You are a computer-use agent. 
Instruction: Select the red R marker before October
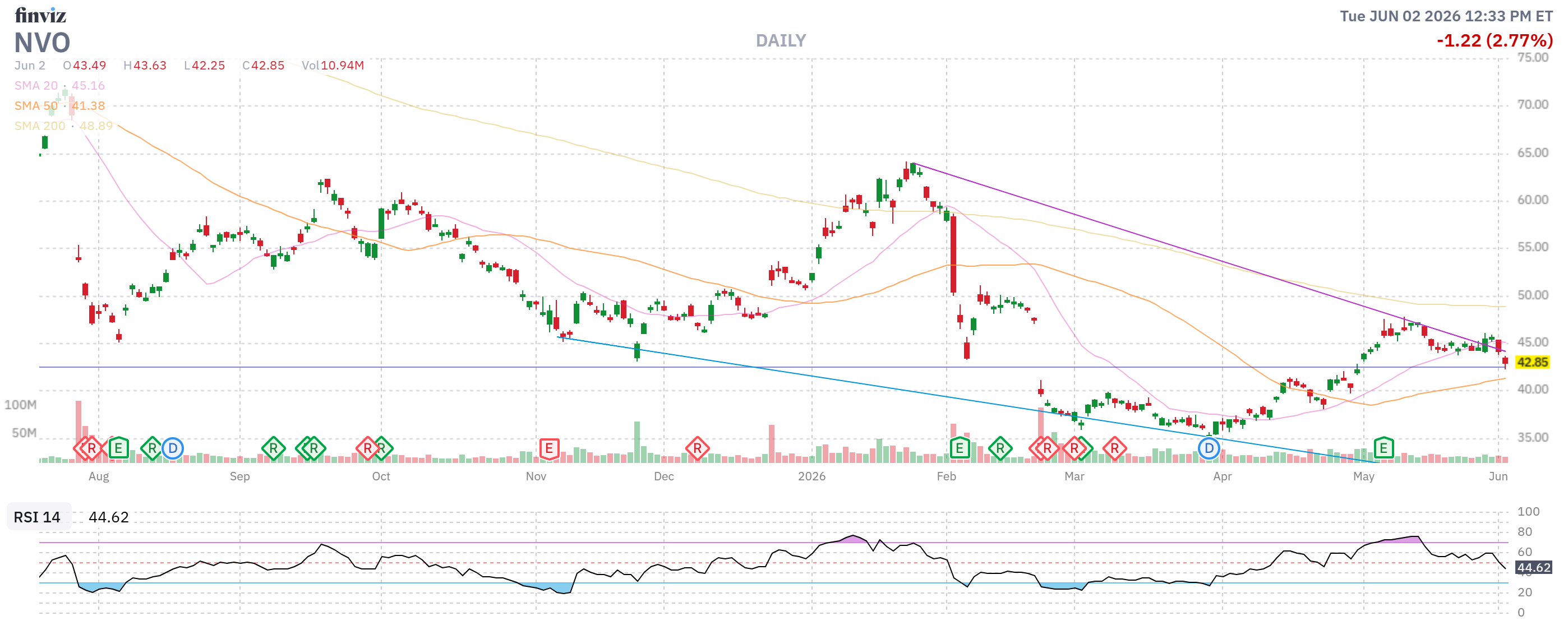(x=367, y=449)
